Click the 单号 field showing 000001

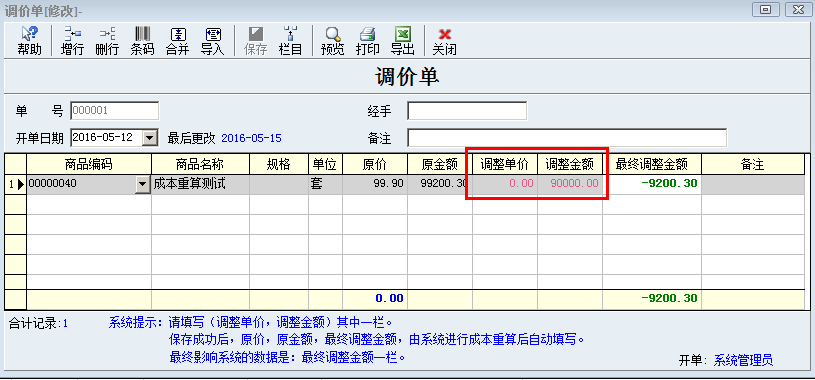point(114,111)
